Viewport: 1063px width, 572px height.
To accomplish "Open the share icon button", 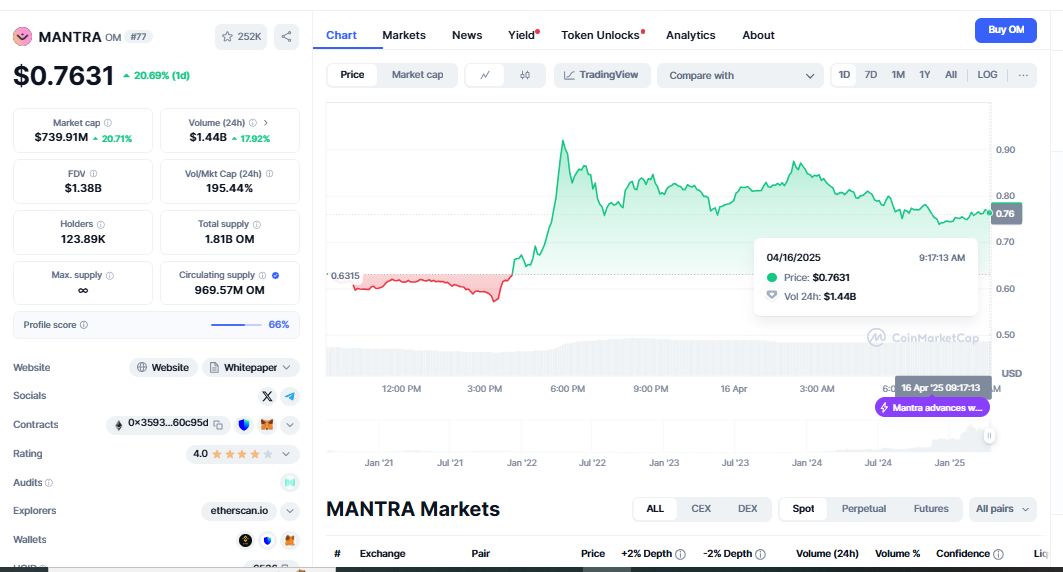I will click(286, 37).
